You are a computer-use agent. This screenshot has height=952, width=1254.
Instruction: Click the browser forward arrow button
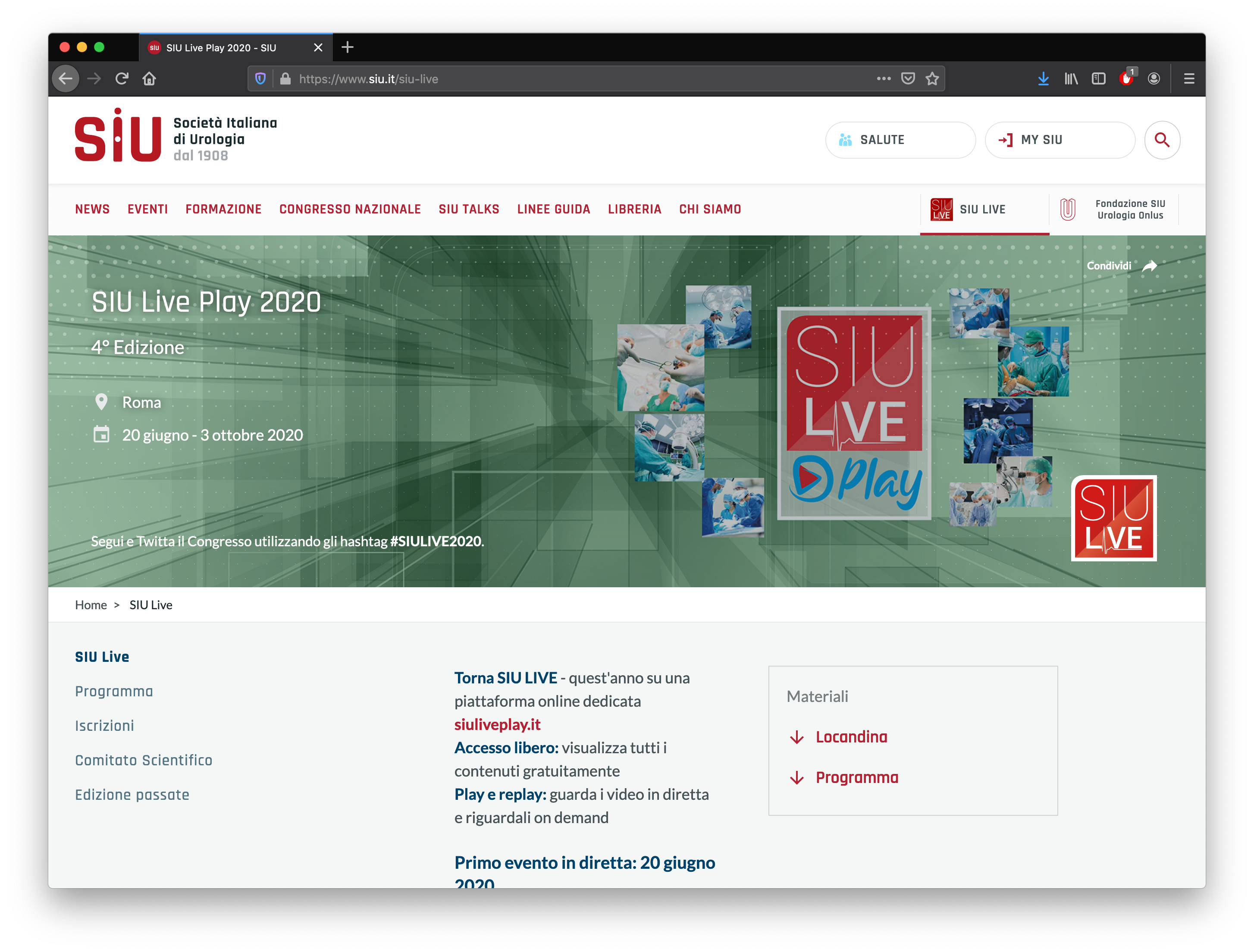tap(94, 79)
